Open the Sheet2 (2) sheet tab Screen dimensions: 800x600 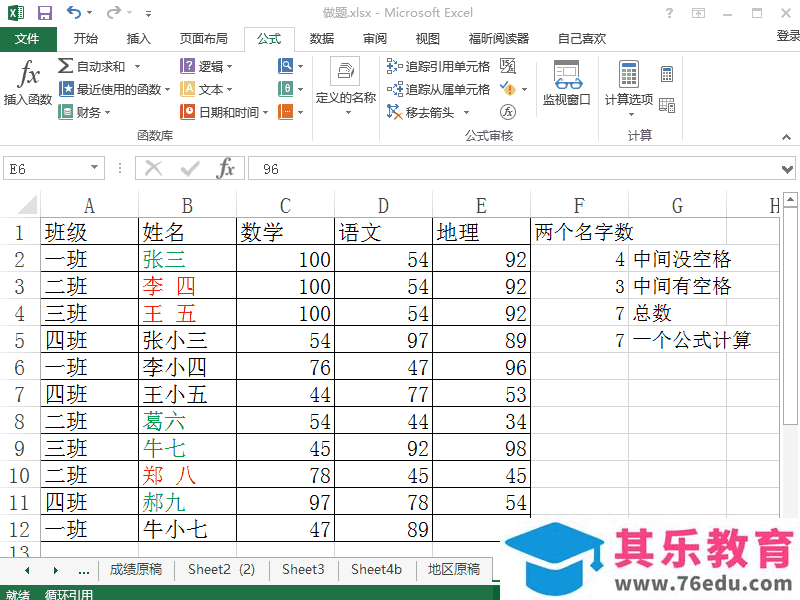221,569
